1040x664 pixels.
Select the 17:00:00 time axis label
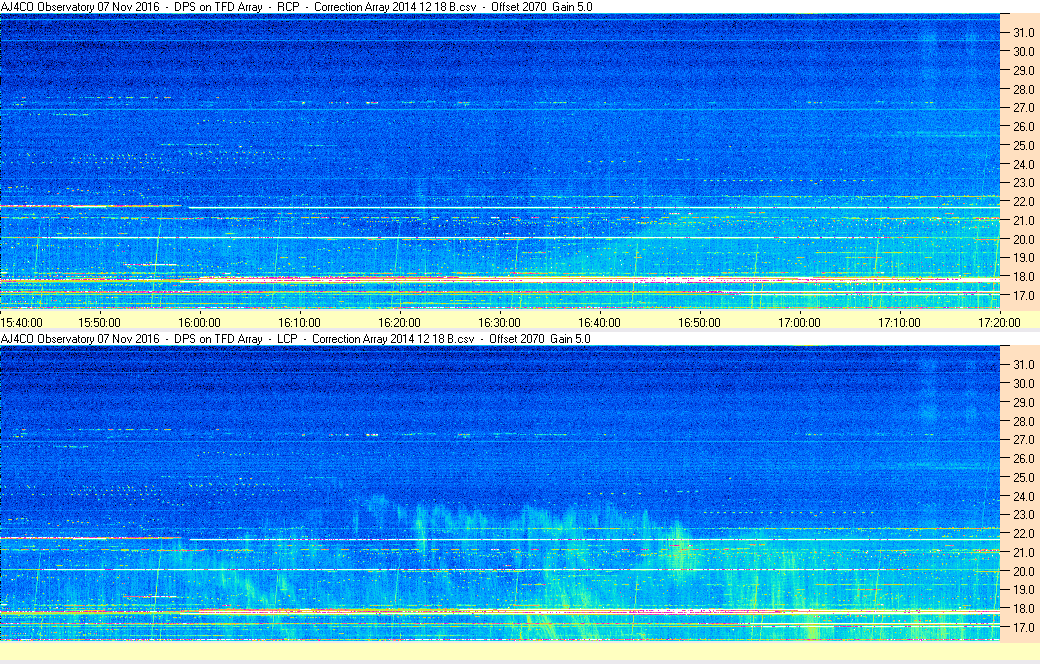(x=799, y=322)
